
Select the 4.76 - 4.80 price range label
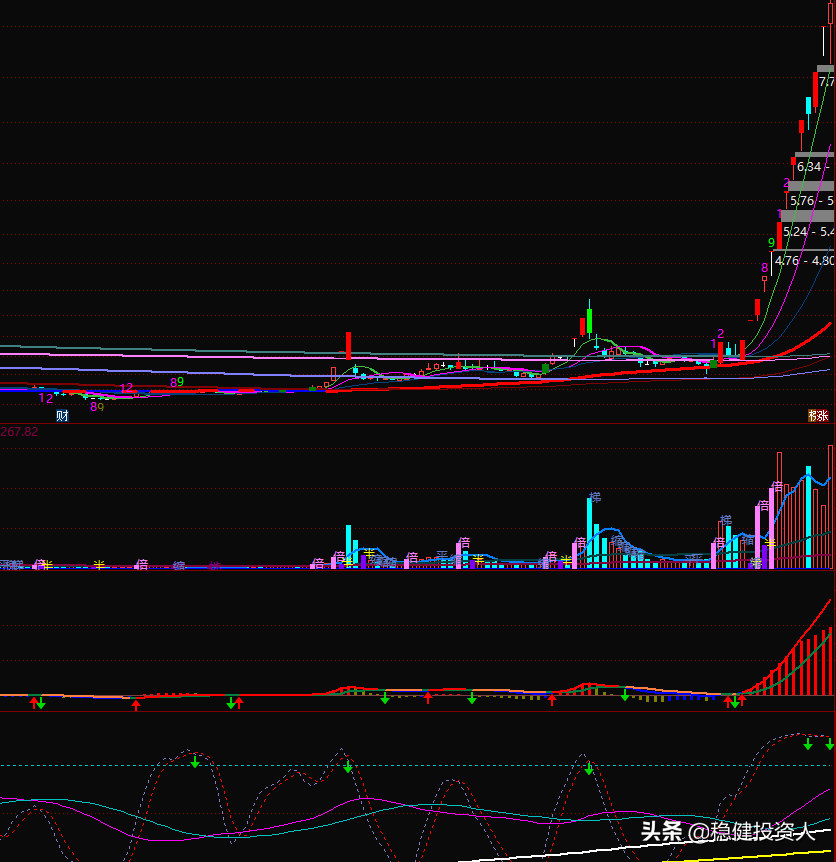(x=805, y=260)
